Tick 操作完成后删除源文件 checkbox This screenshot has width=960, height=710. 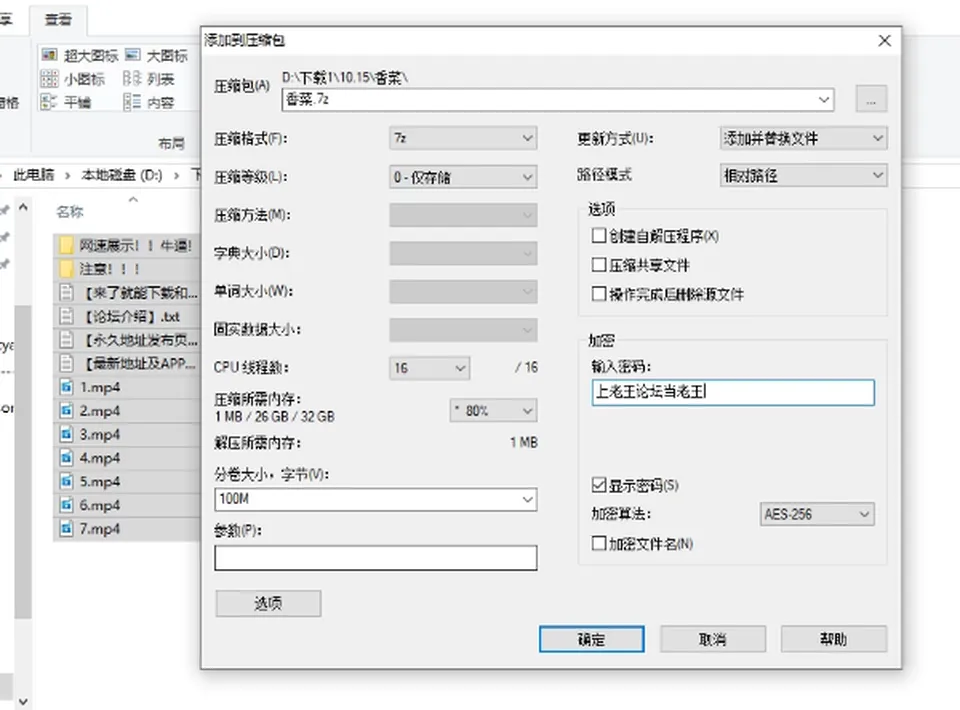coord(599,294)
